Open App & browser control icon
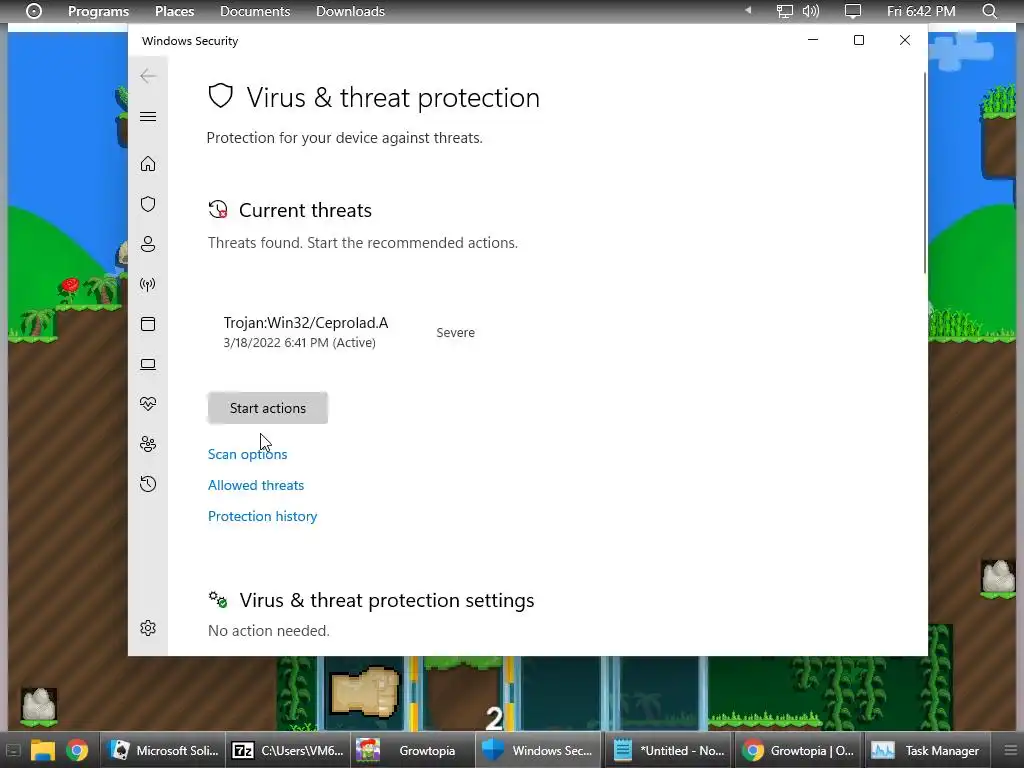 click(148, 324)
